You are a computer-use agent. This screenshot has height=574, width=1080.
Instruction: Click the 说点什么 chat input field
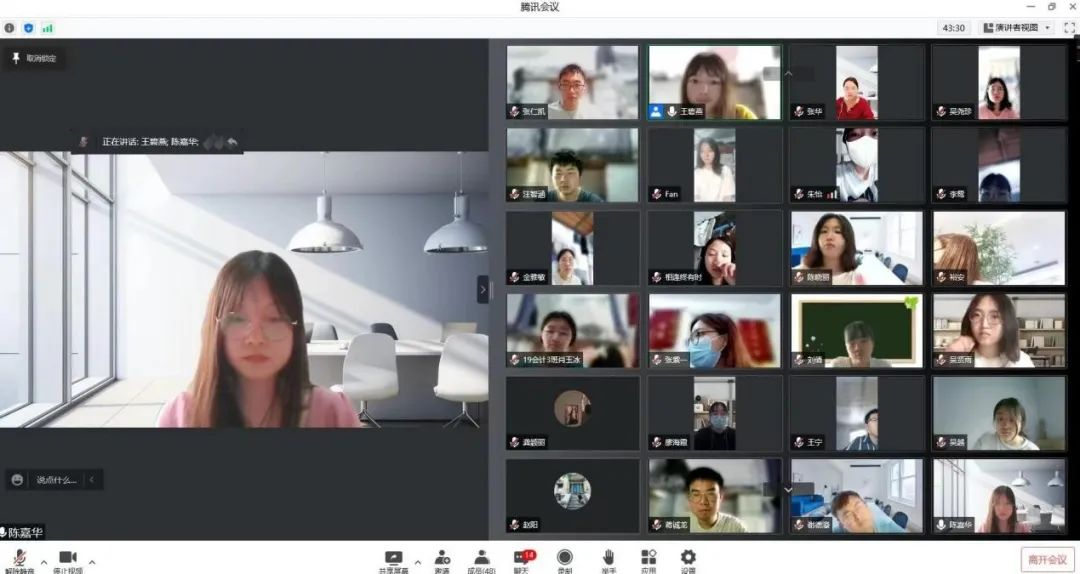(56, 480)
